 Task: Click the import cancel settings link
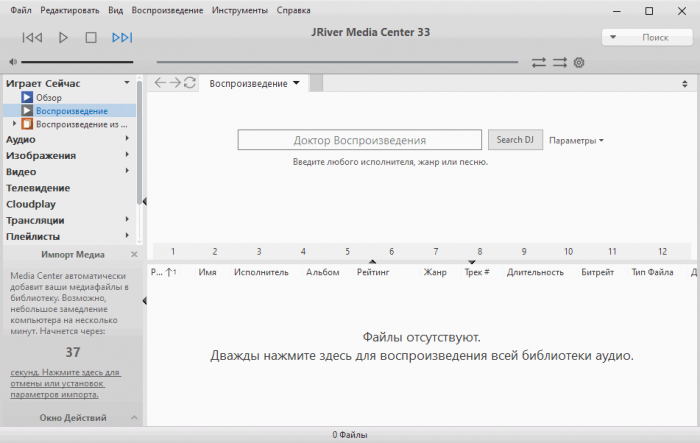click(x=65, y=384)
